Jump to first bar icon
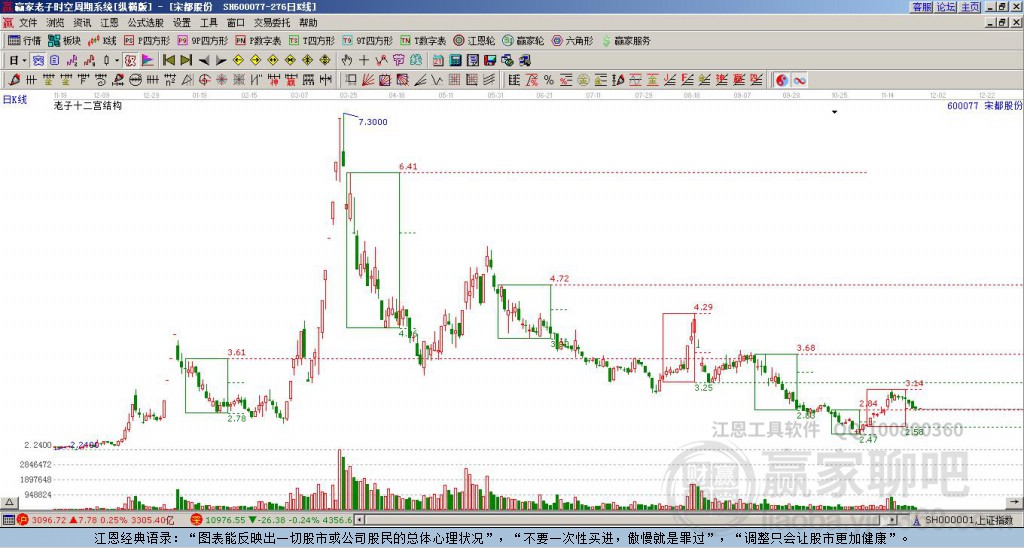 pyautogui.click(x=168, y=61)
